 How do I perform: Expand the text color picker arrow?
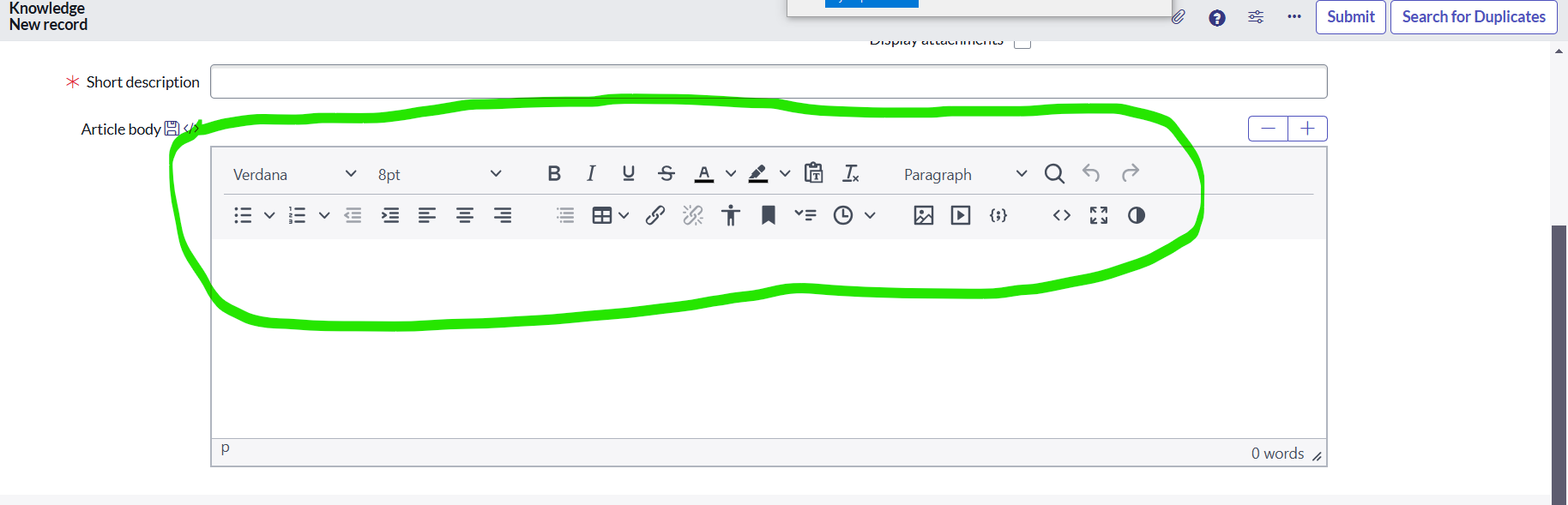[731, 173]
